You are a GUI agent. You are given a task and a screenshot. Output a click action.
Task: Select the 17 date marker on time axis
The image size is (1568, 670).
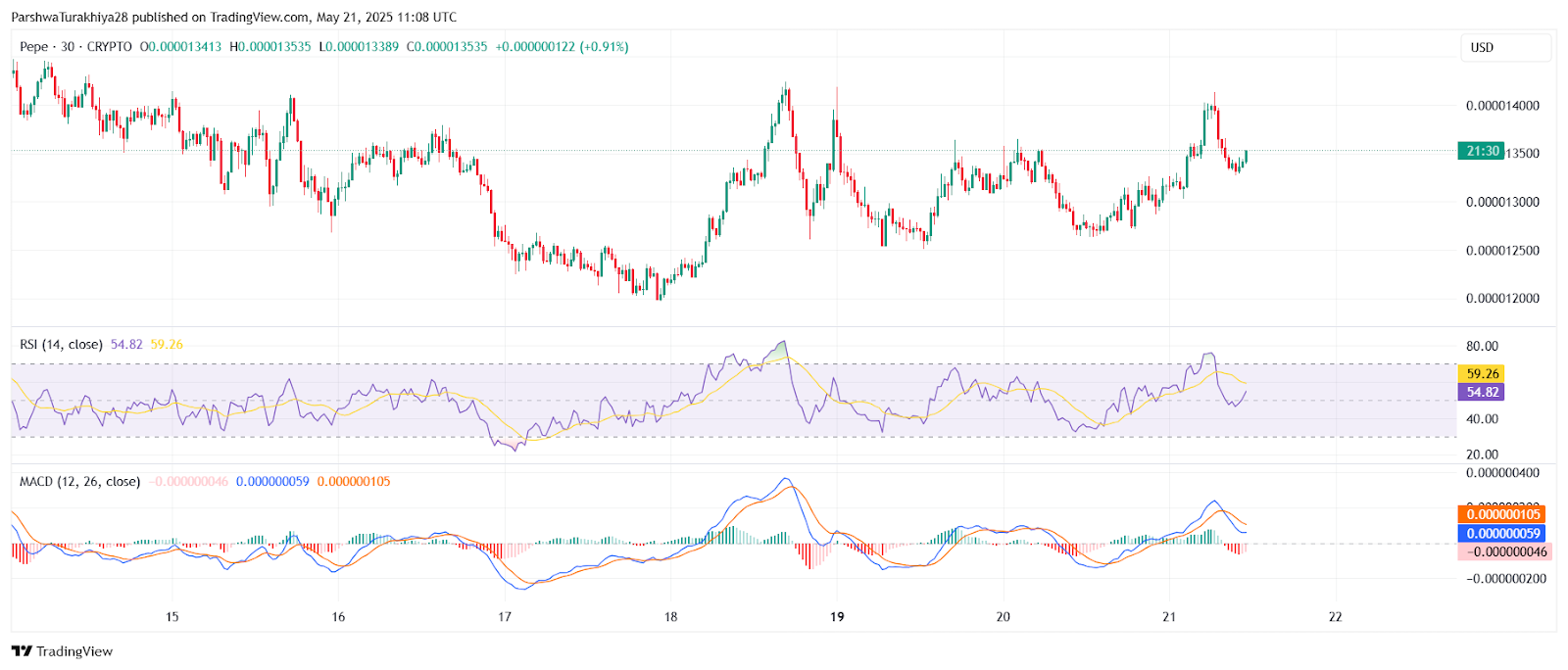pyautogui.click(x=505, y=617)
